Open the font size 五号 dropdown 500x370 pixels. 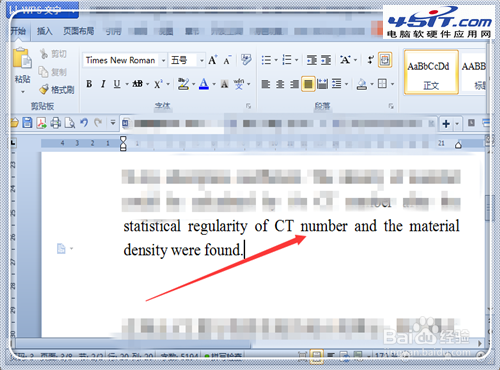coord(201,60)
